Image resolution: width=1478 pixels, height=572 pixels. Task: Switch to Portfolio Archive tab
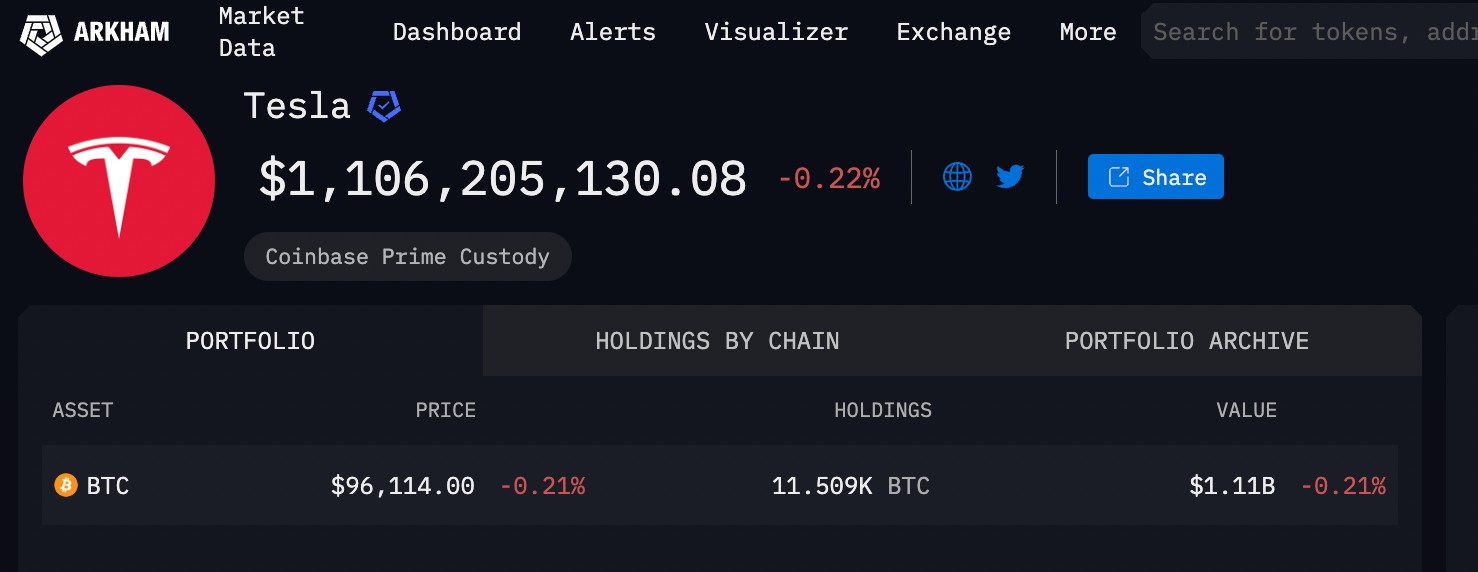pyautogui.click(x=1186, y=341)
